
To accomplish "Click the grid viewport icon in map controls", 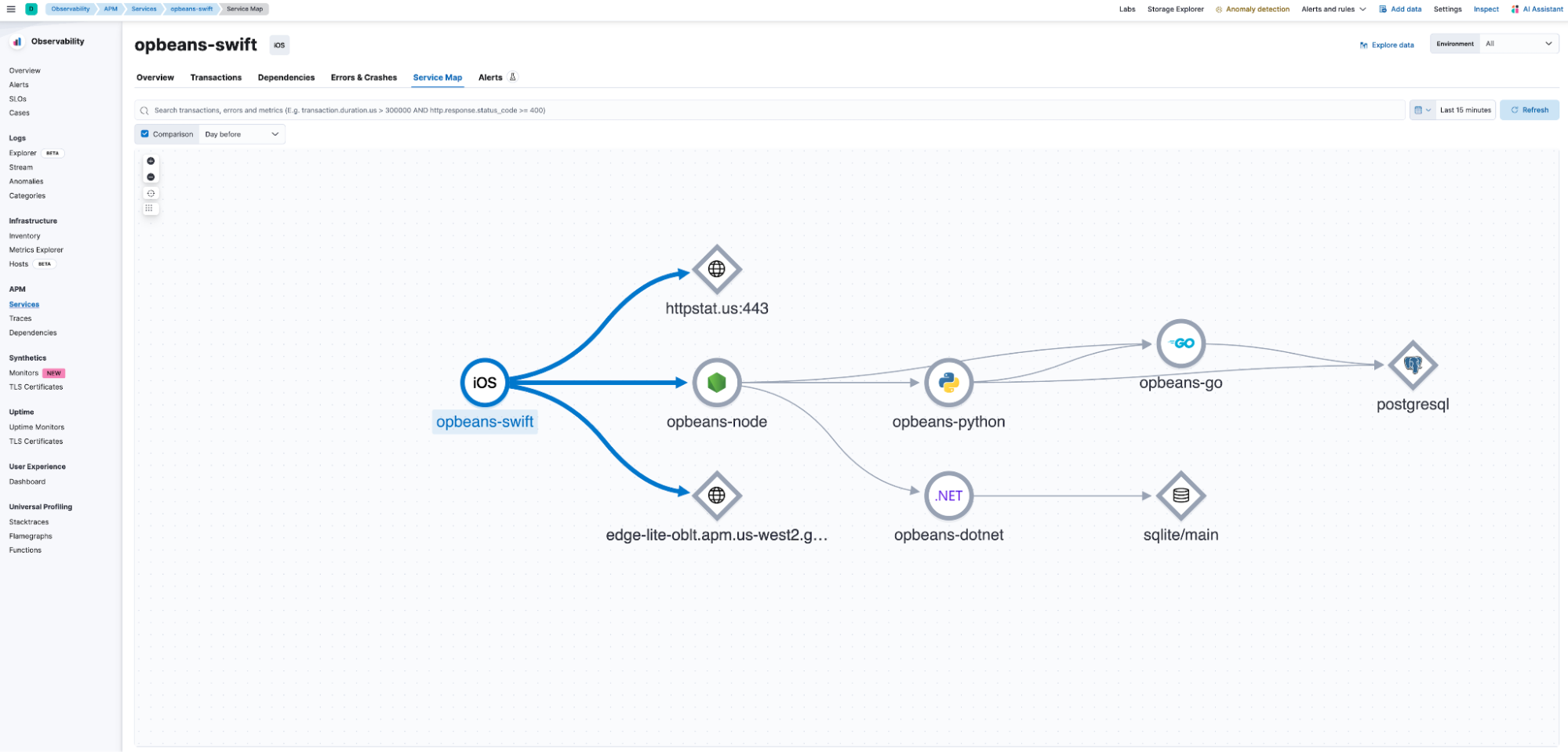I will (x=149, y=209).
